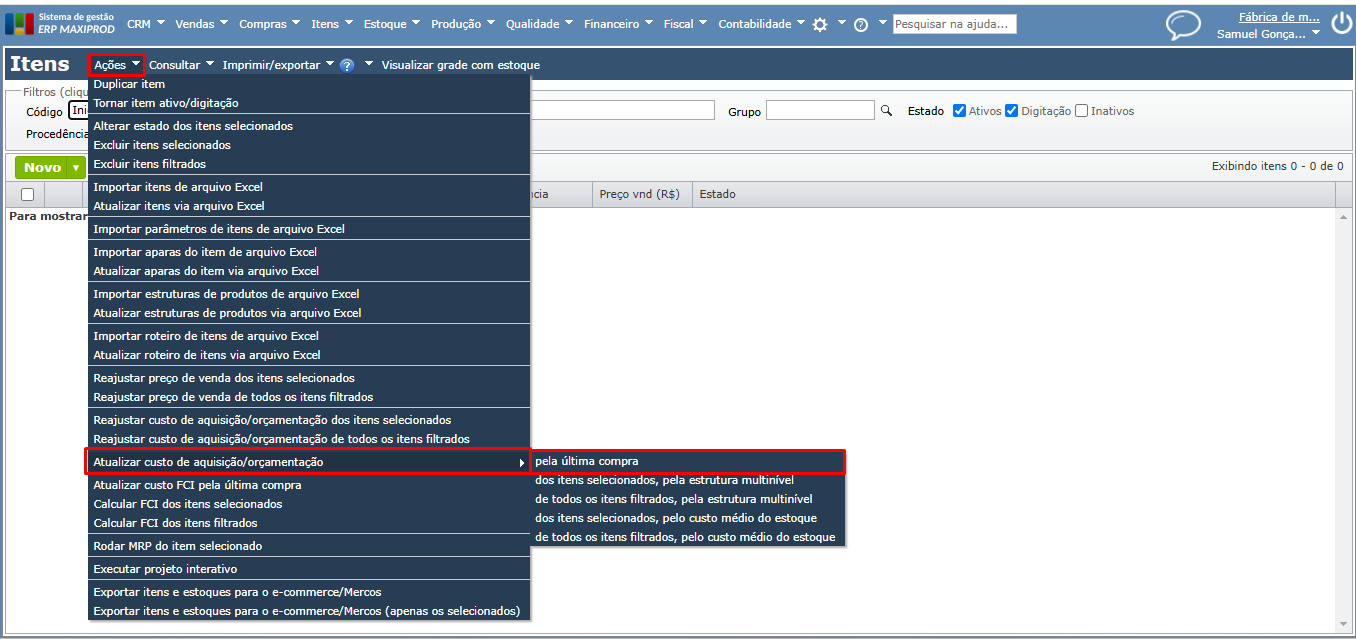Click the ERP MAXIPROD logo
The width and height of the screenshot is (1356, 639).
click(x=61, y=23)
